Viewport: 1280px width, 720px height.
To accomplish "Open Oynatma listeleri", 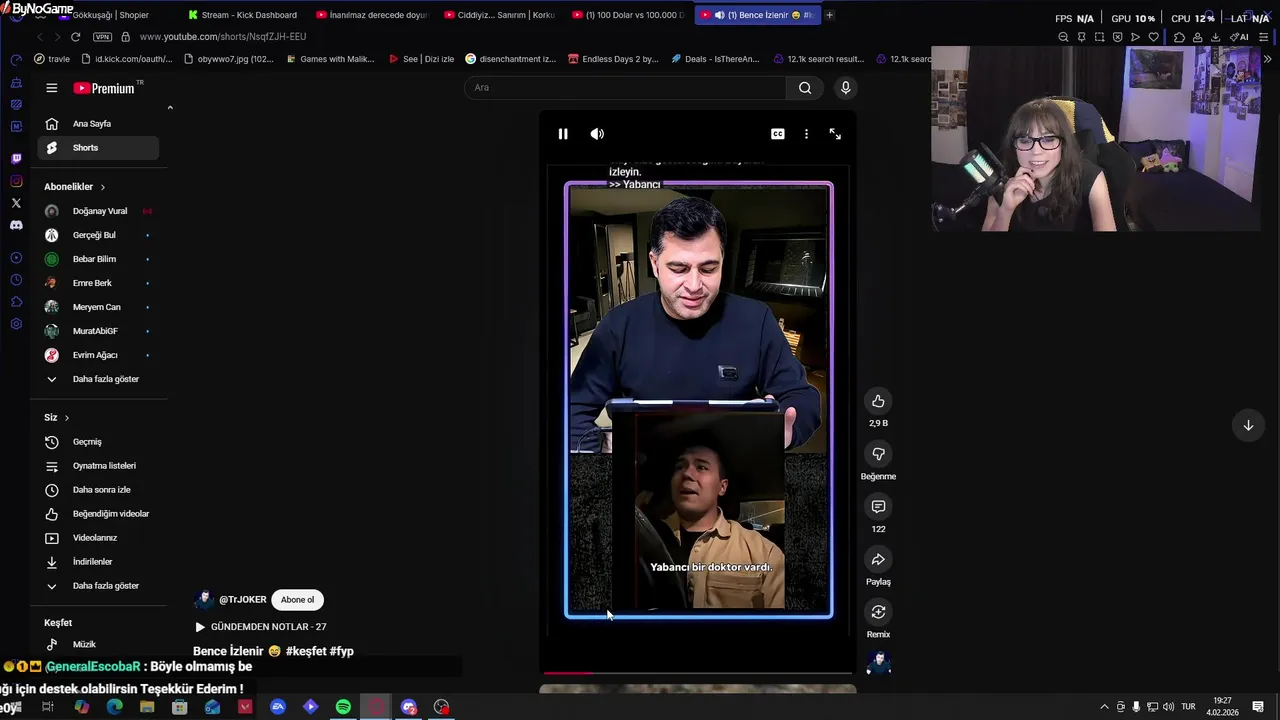I will click(98, 466).
